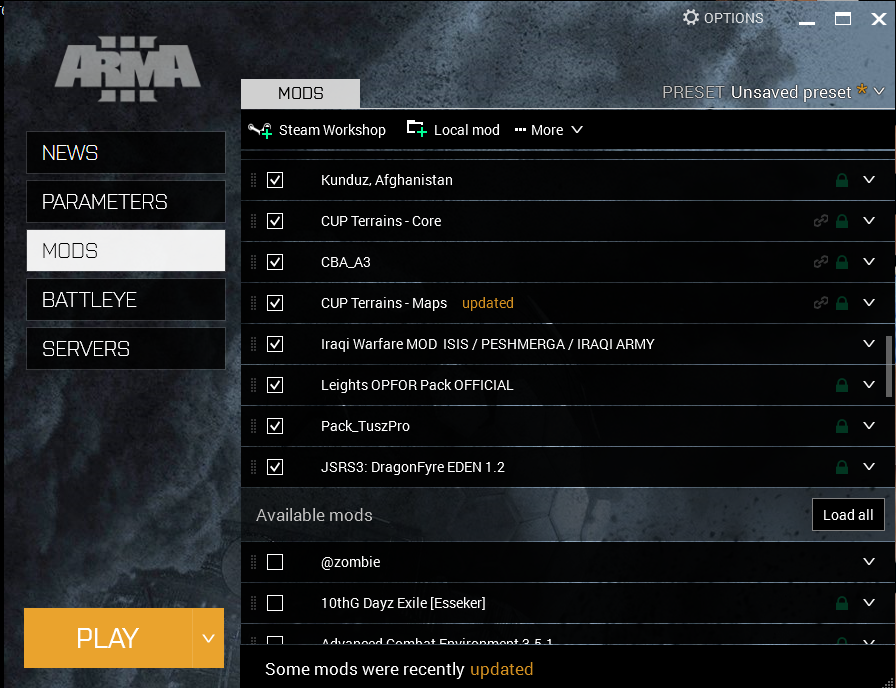Click the mod list vertical scrollbar

(x=889, y=365)
